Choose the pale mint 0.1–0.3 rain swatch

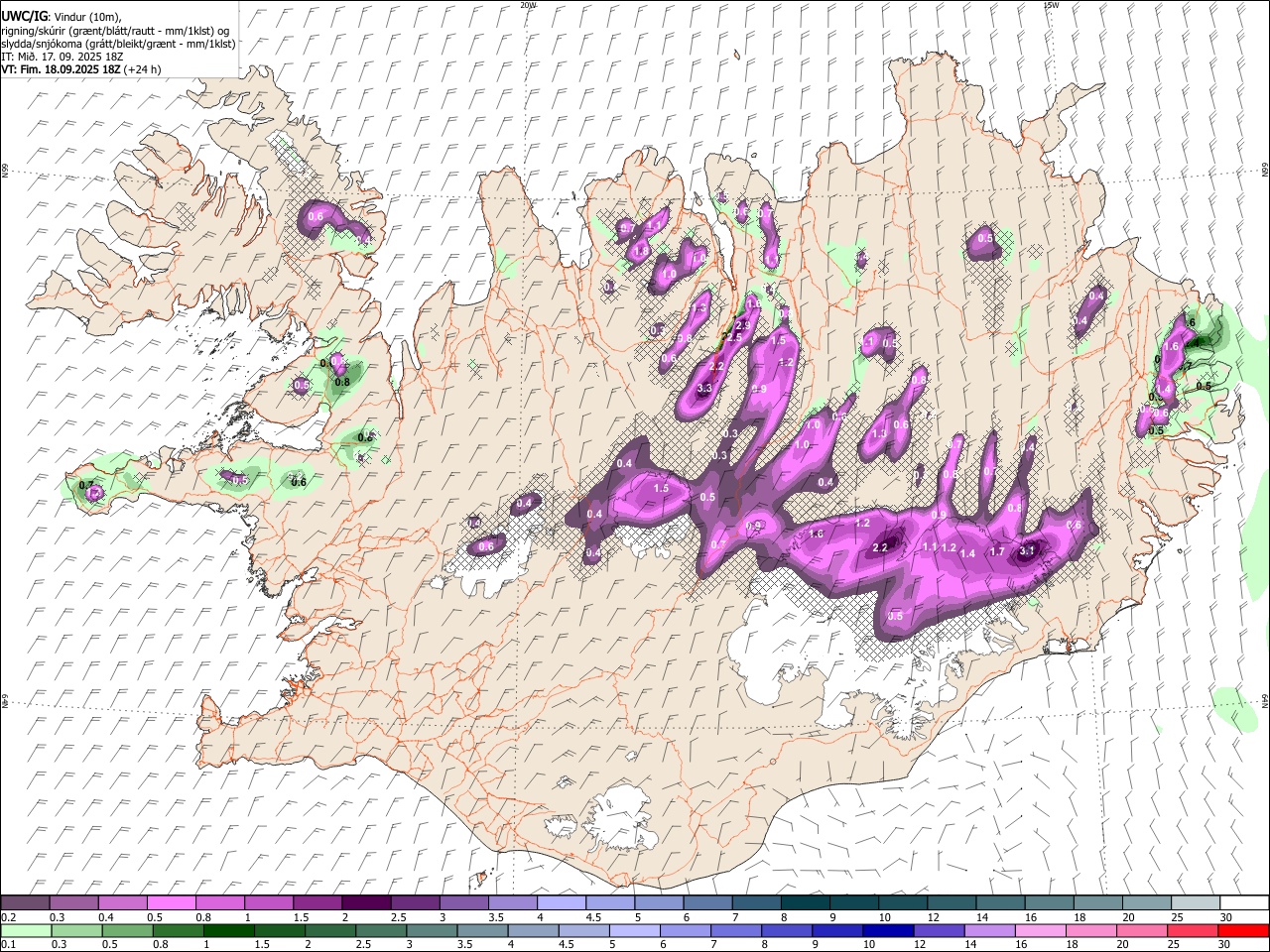click(26, 930)
